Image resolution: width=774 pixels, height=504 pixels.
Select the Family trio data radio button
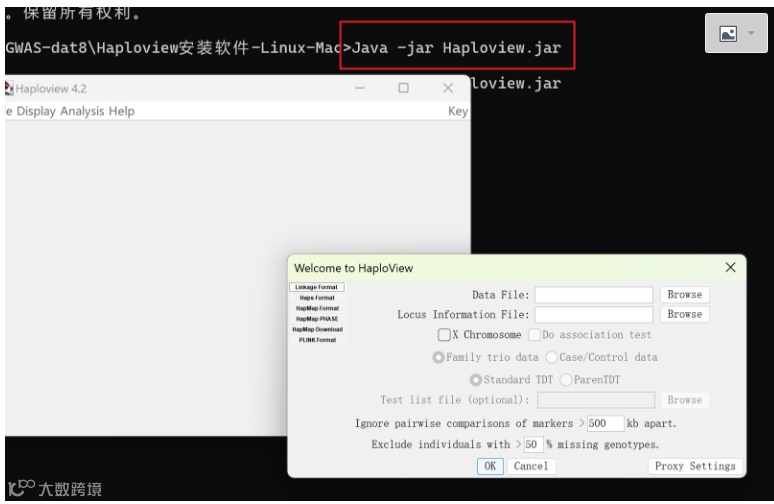[x=438, y=357]
